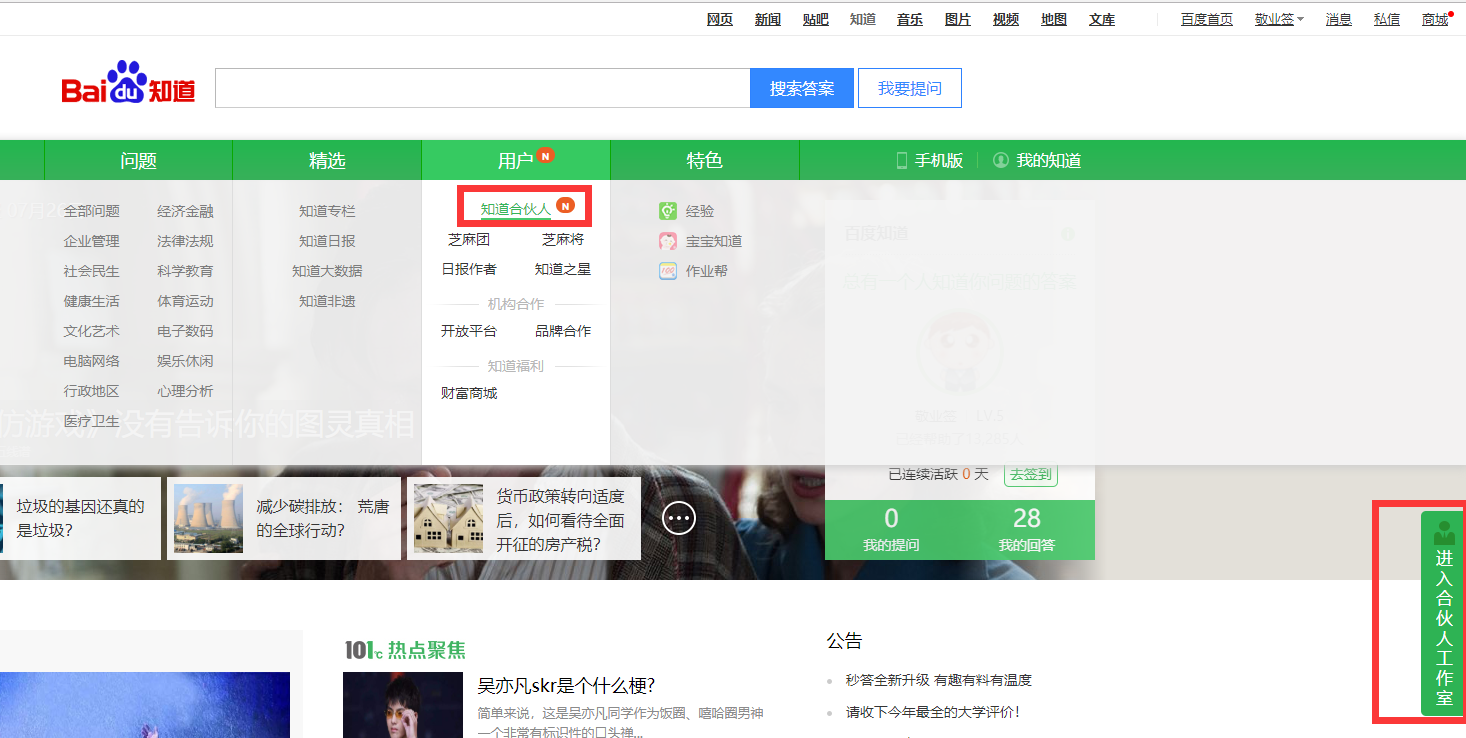
Task: Go to 新闻 in the top bar
Action: coord(768,19)
